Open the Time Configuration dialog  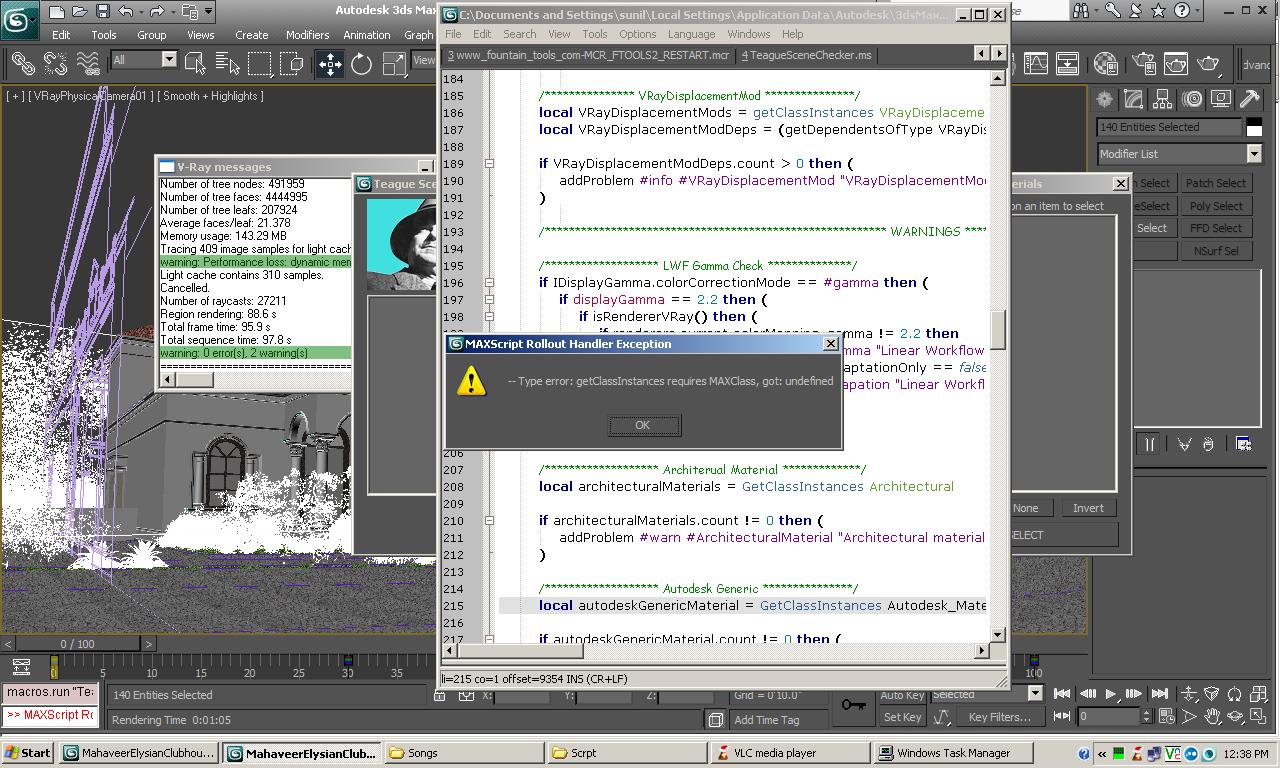1166,717
